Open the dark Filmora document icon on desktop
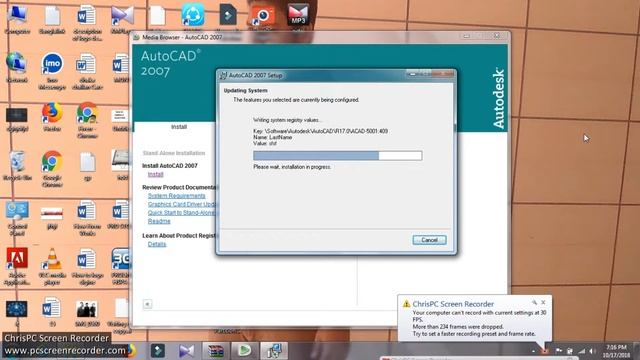This screenshot has width=640, height=360. 228,16
